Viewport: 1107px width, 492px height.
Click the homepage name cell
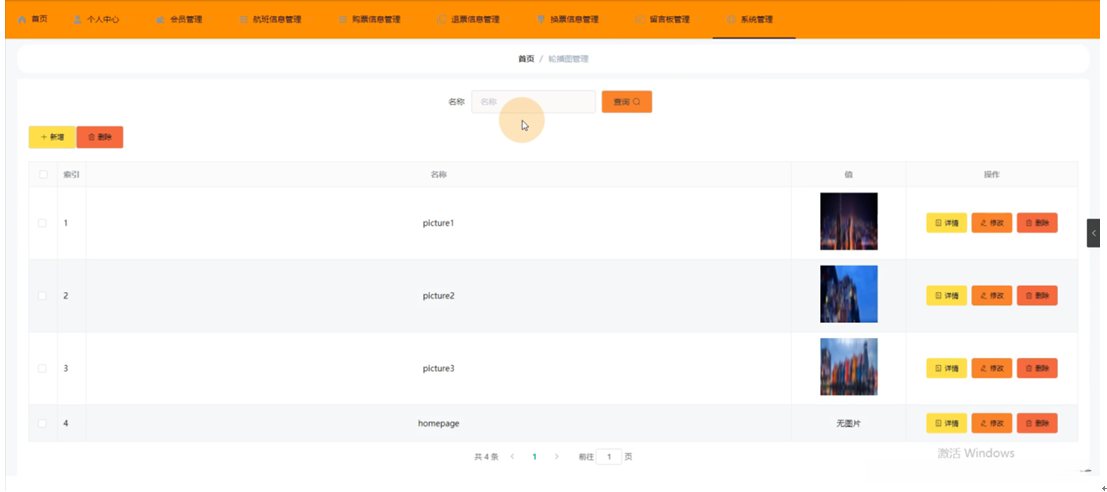(x=438, y=424)
